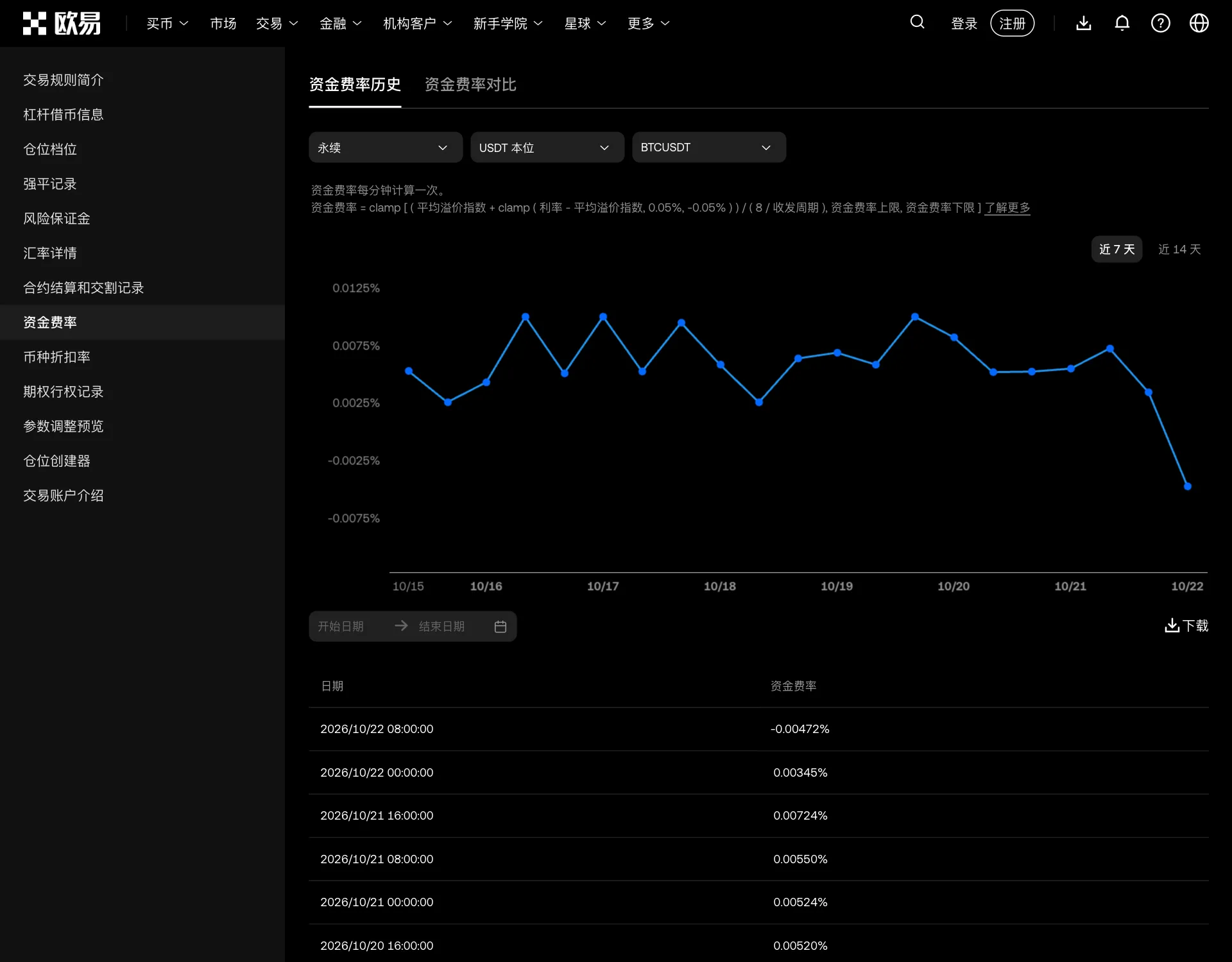1232x962 pixels.
Task: Follow the 了解更多 link
Action: click(1007, 208)
